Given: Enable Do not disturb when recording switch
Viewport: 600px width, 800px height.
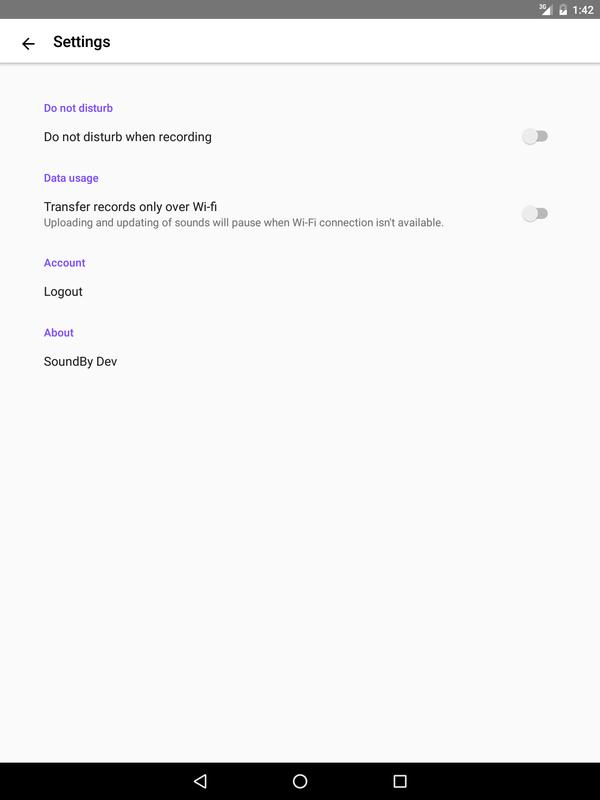Looking at the screenshot, I should click(x=535, y=136).
